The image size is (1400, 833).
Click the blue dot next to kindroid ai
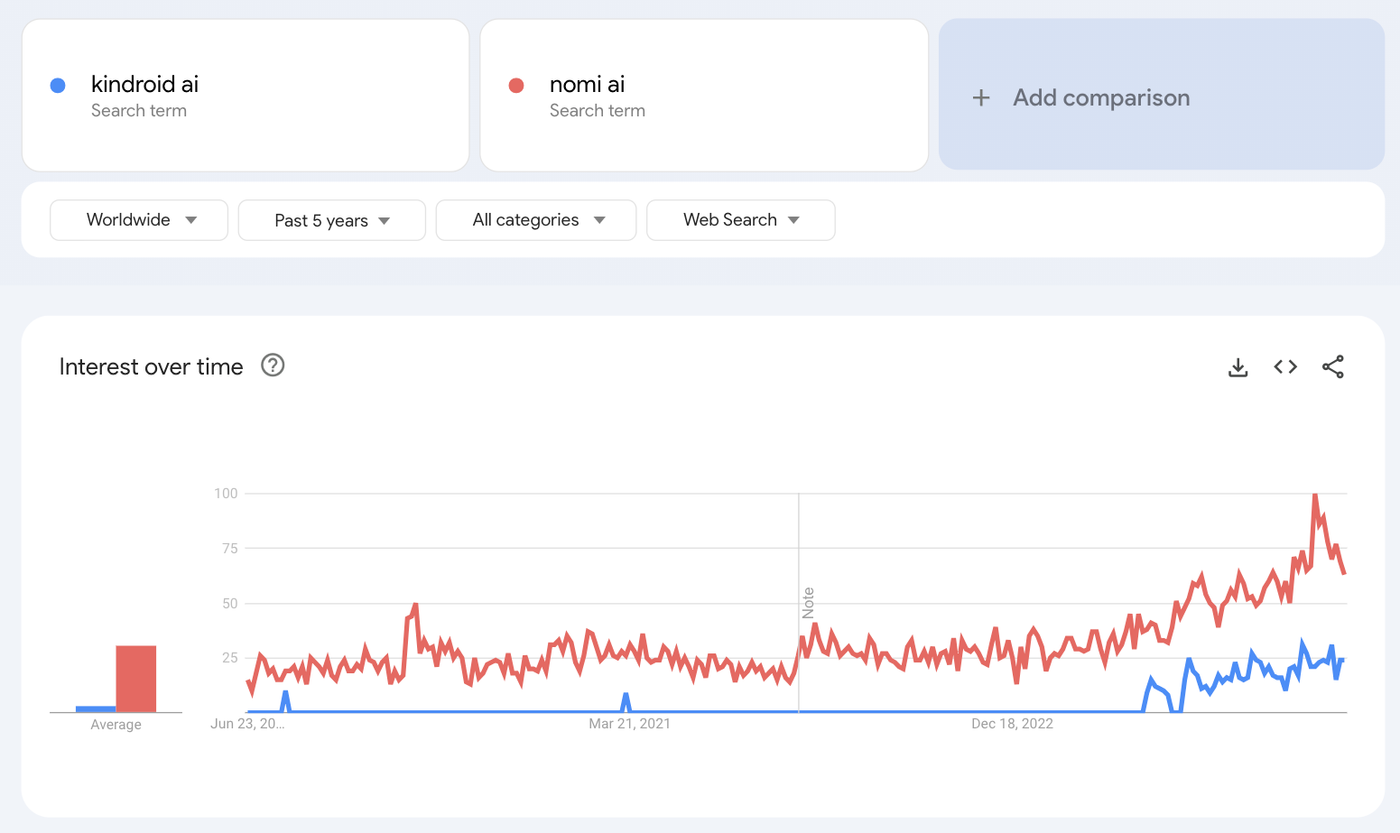coord(58,86)
